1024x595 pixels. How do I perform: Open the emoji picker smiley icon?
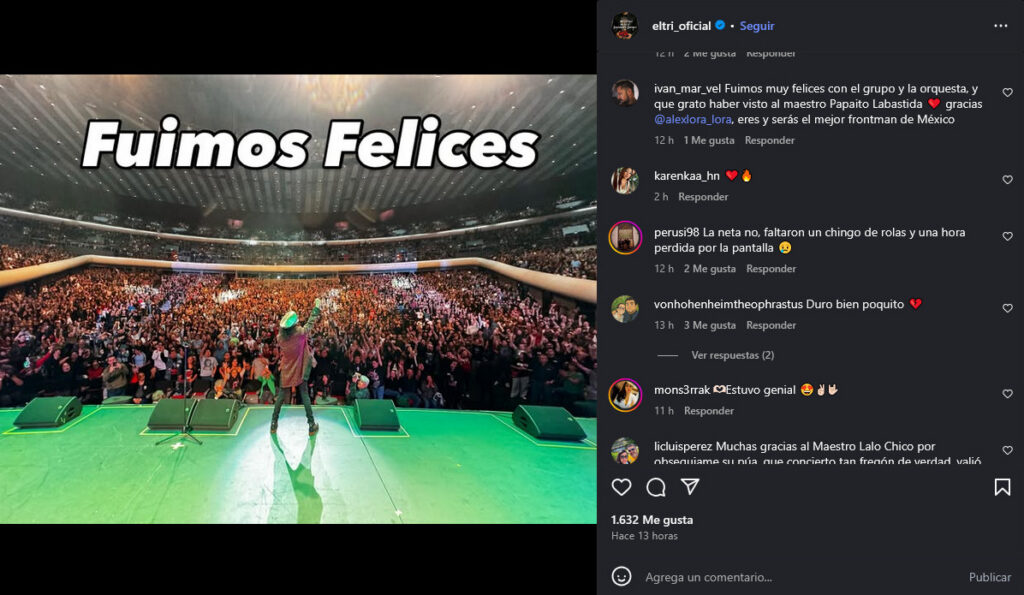(621, 577)
